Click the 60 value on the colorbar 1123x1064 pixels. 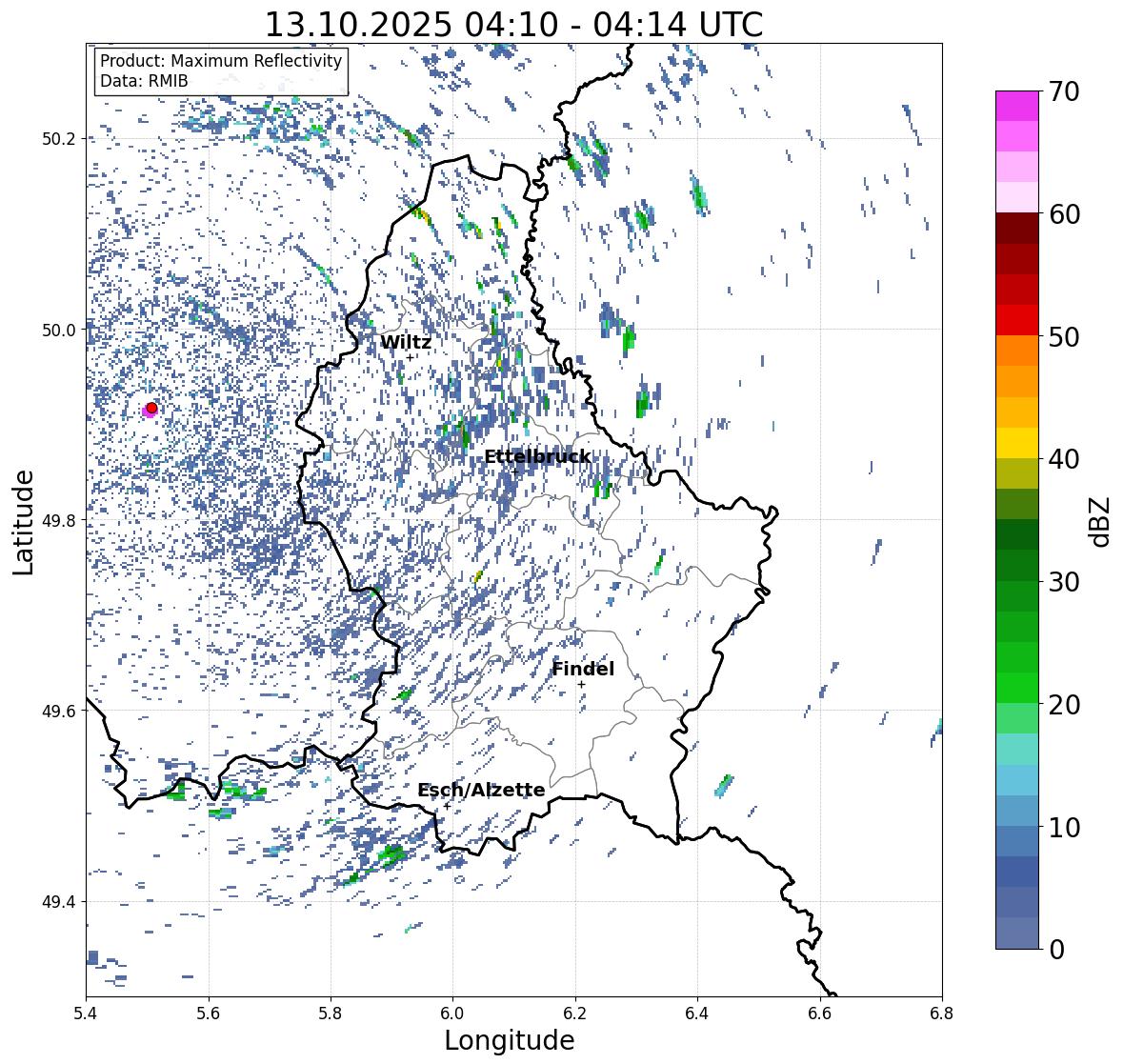point(1063,214)
